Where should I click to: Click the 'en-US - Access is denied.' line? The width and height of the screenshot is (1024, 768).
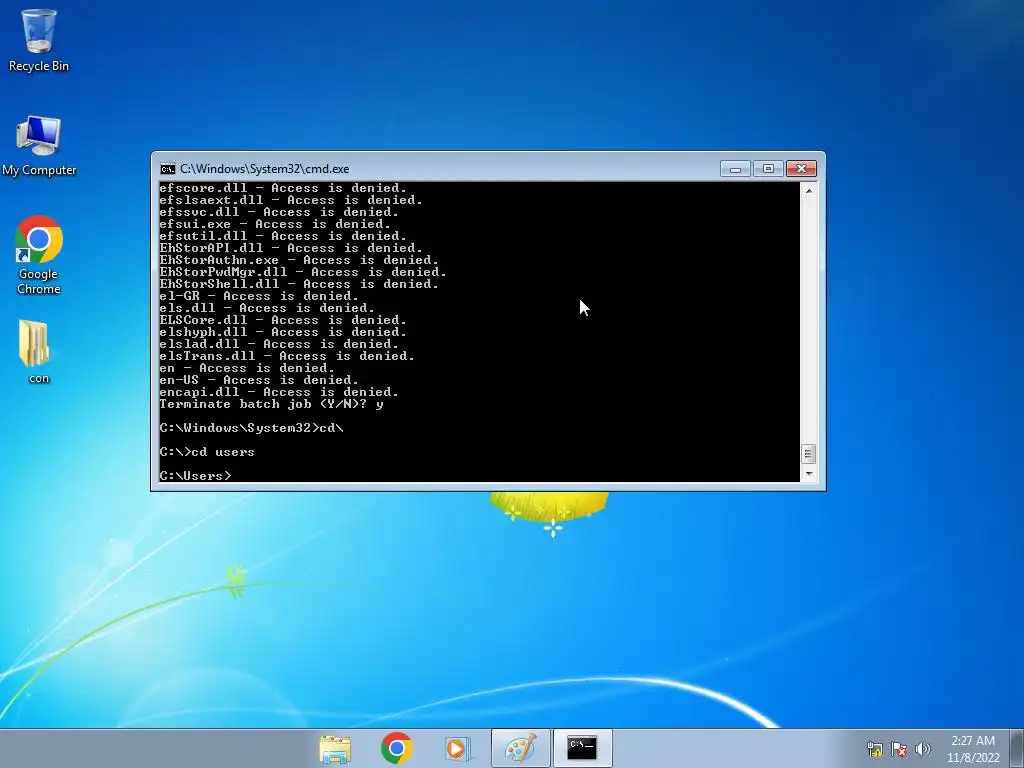259,380
